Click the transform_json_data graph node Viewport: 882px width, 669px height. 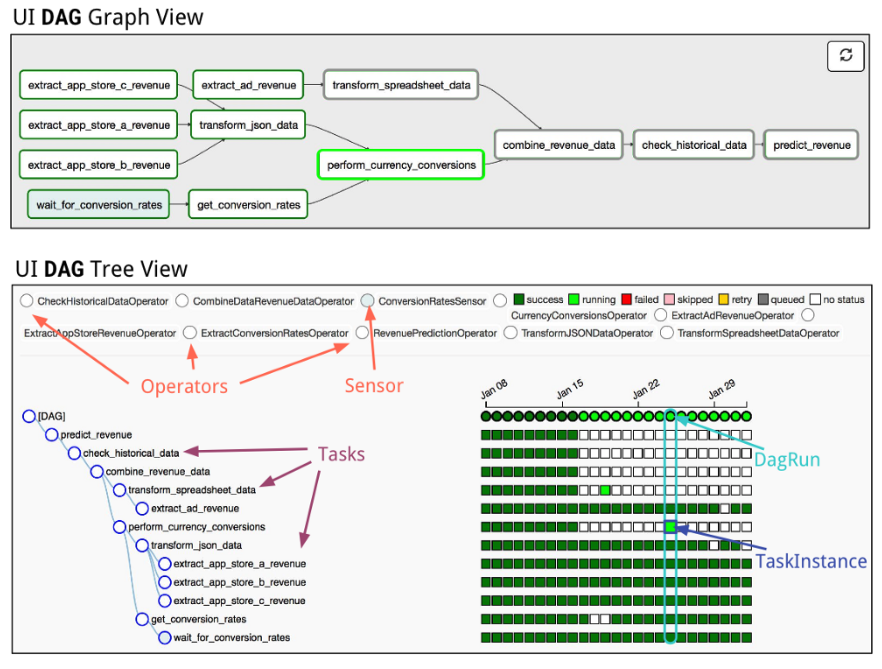[248, 125]
